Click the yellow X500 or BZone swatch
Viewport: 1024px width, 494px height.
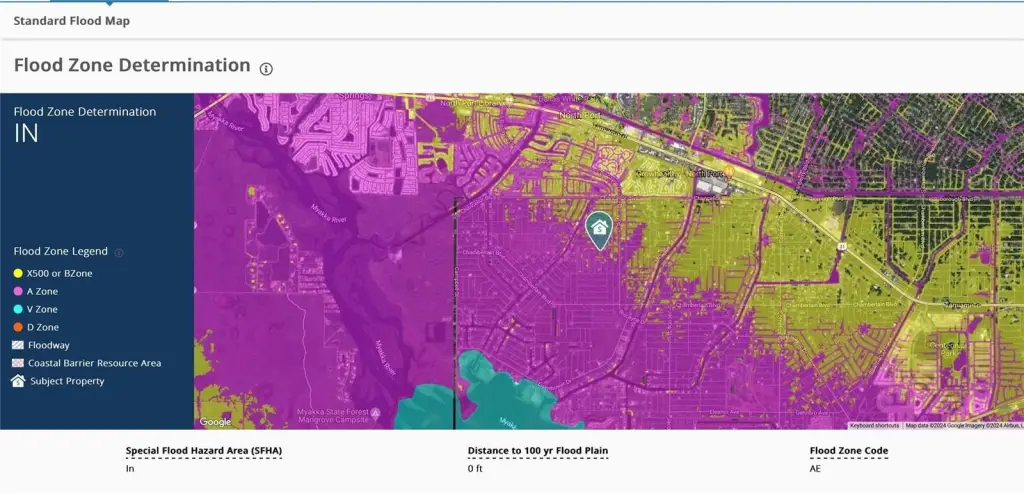(x=18, y=273)
